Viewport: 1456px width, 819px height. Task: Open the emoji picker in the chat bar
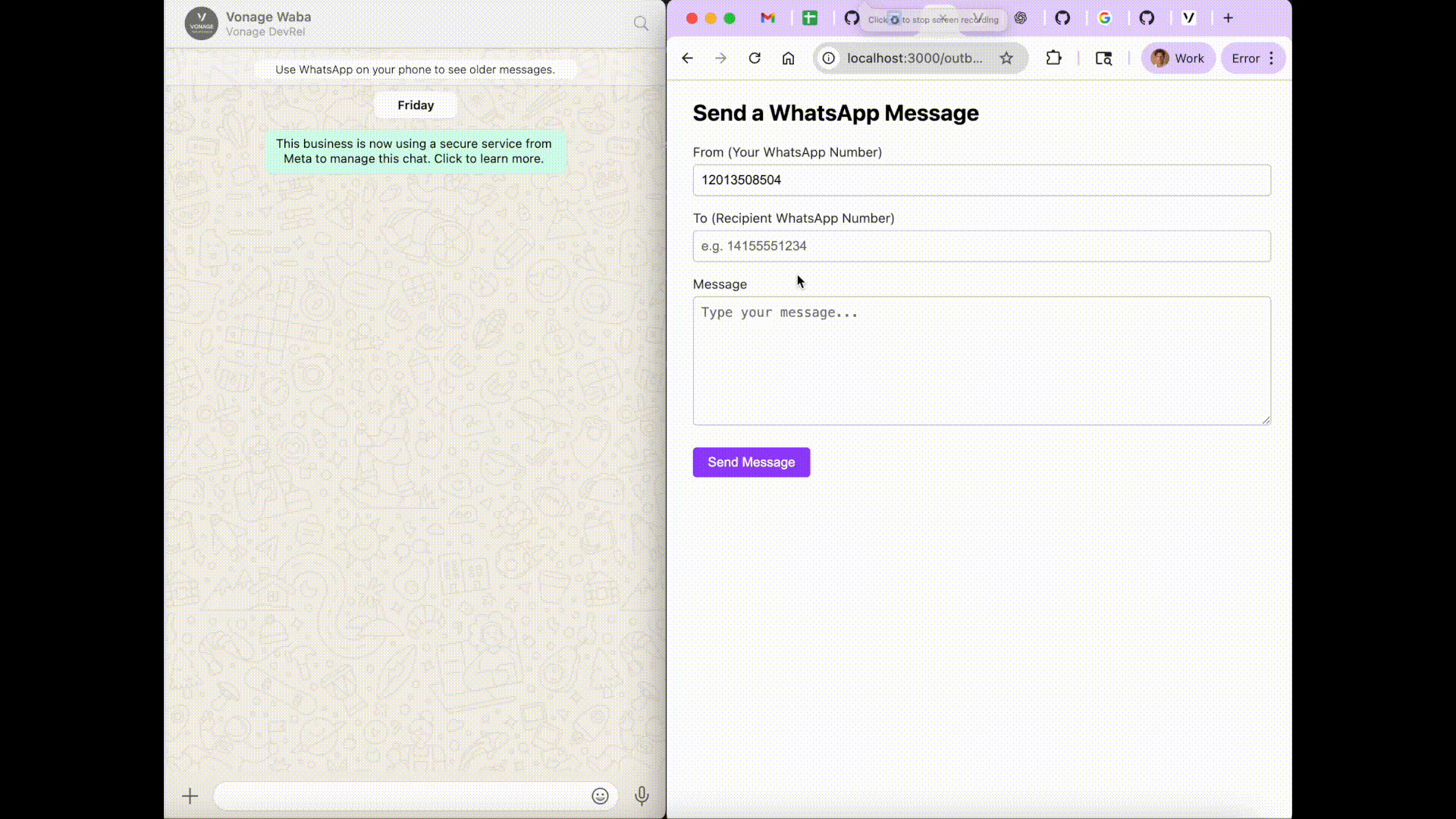[600, 795]
